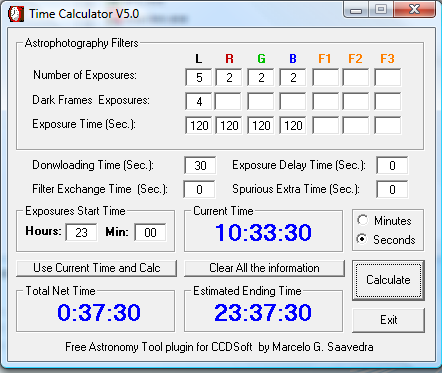442x373 pixels.
Task: Click the L Exposure Time field
Action: 199,125
